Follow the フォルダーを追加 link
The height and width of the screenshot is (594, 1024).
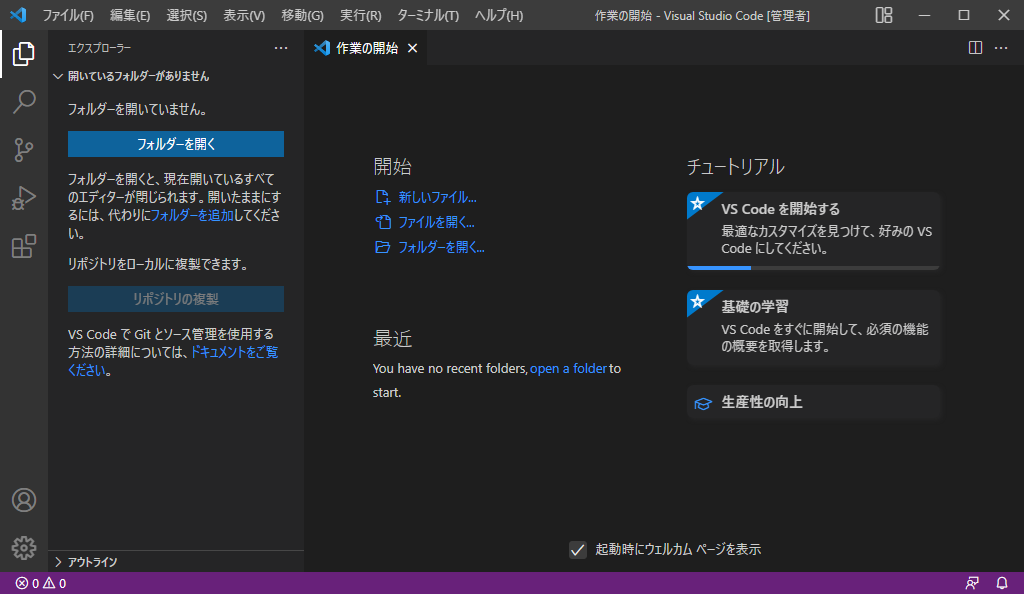click(x=192, y=215)
